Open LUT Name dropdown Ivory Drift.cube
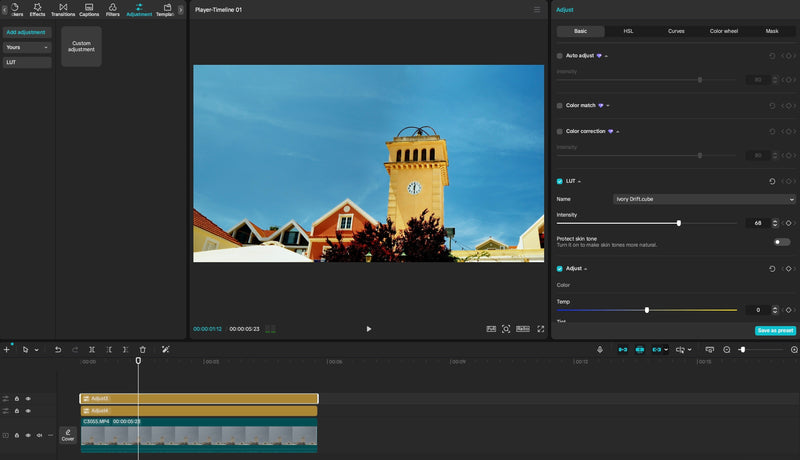The height and width of the screenshot is (460, 800). (704, 199)
